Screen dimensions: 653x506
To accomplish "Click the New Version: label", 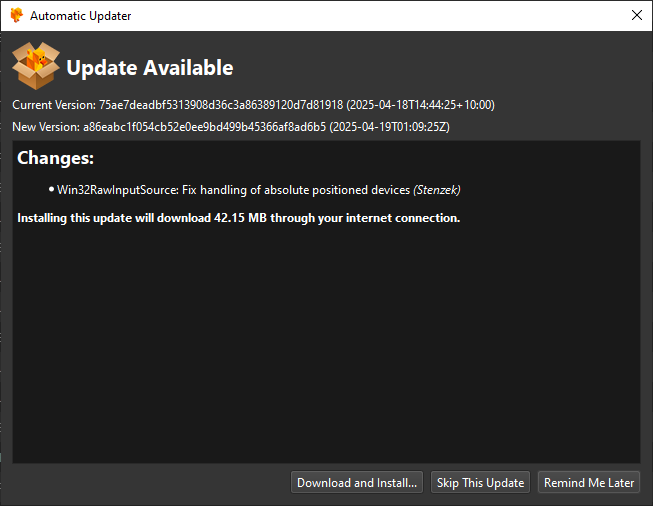I will point(46,127).
